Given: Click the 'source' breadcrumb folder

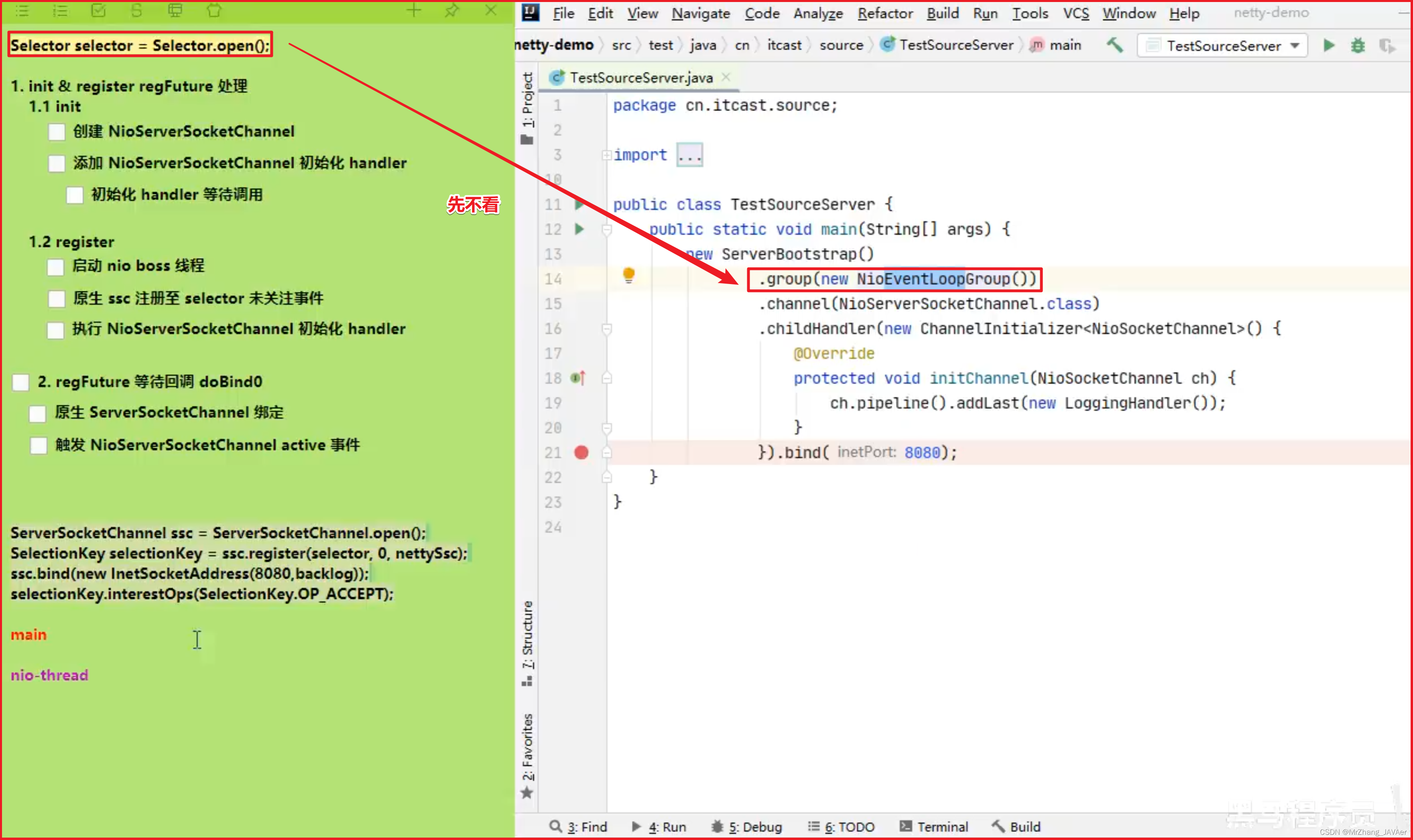Looking at the screenshot, I should click(x=841, y=45).
